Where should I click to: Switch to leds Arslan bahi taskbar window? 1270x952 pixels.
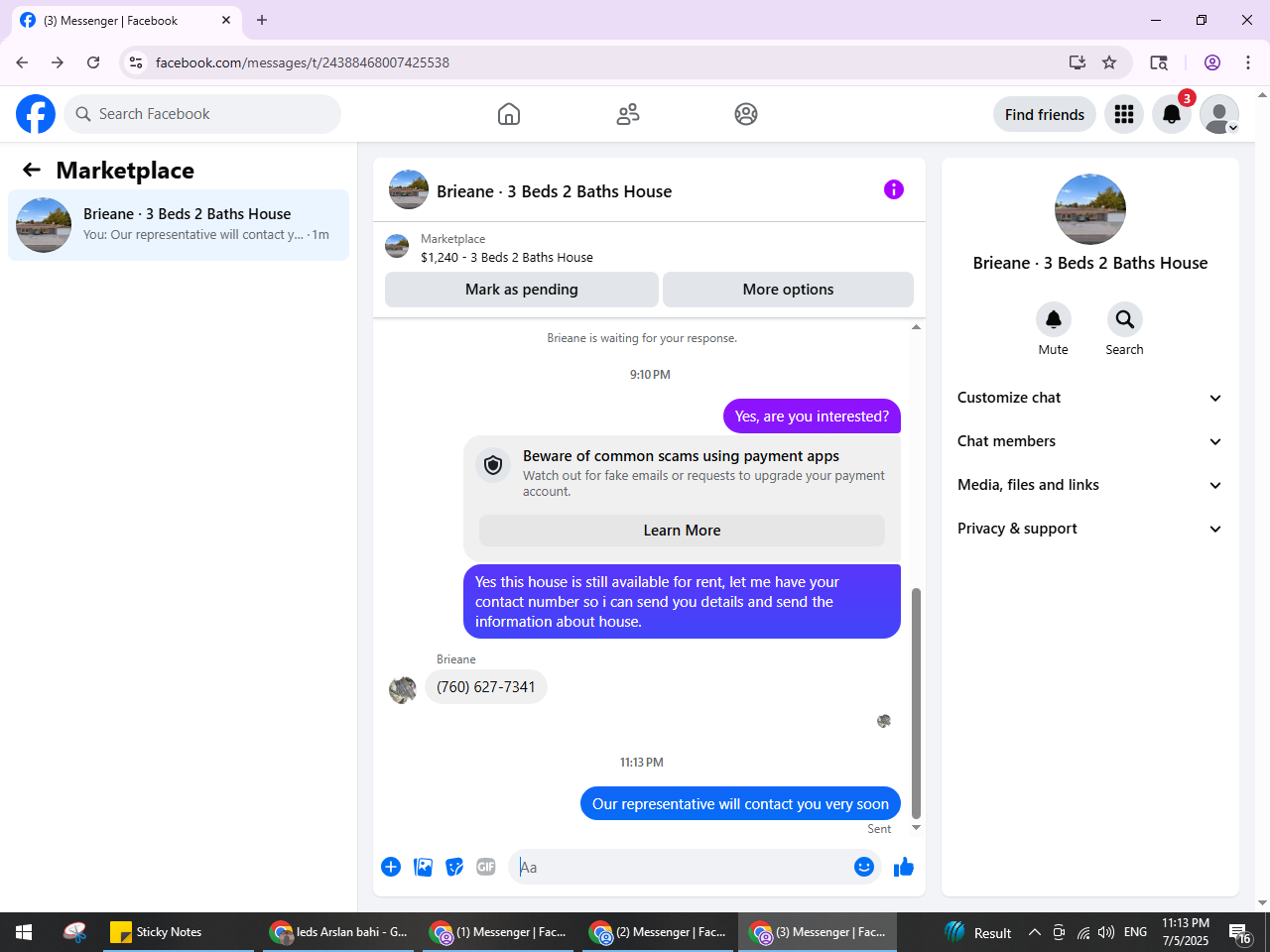pyautogui.click(x=339, y=932)
